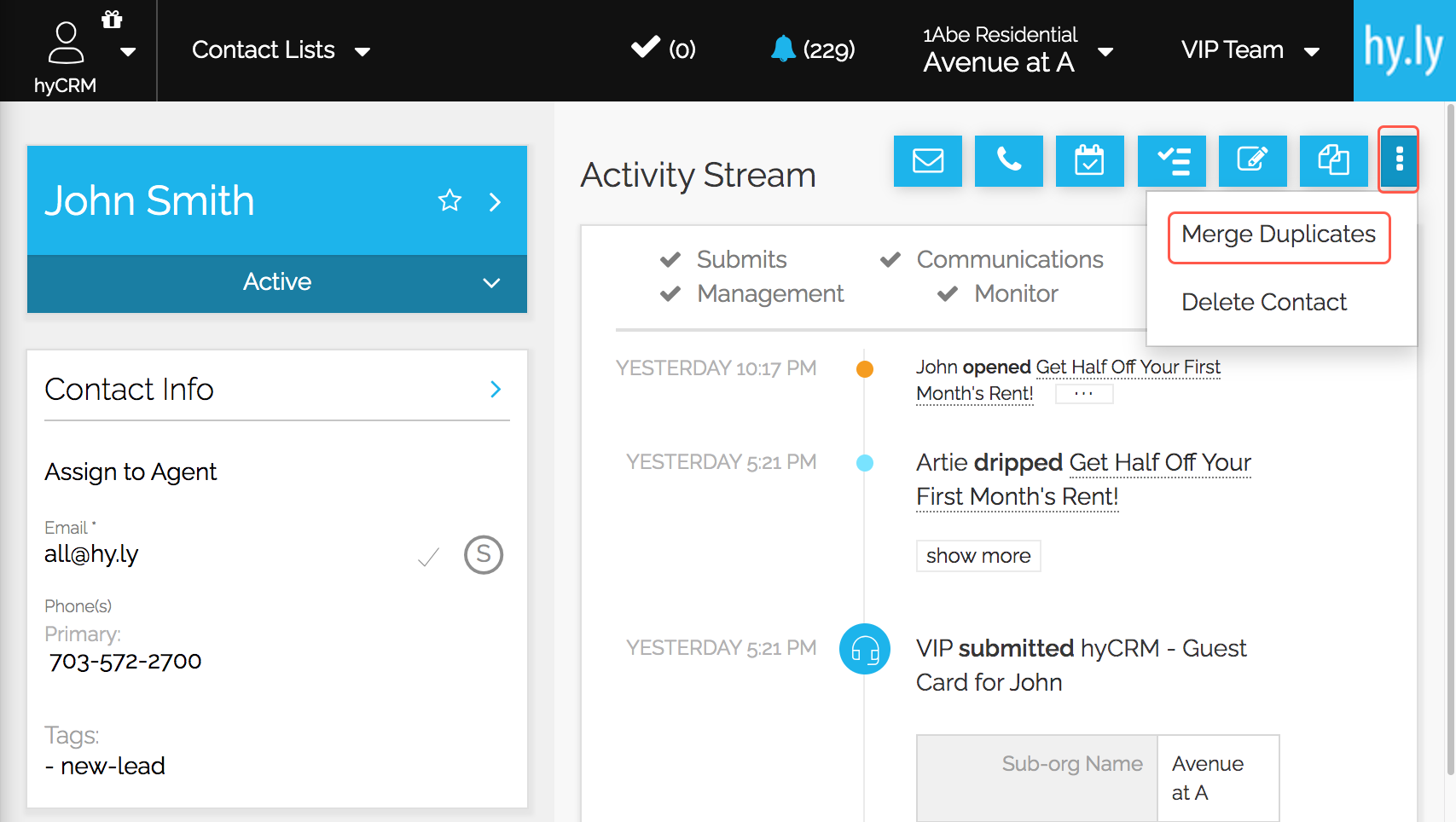The width and height of the screenshot is (1456, 822).
Task: Click the Avenue at A value cell
Action: 1218,779
